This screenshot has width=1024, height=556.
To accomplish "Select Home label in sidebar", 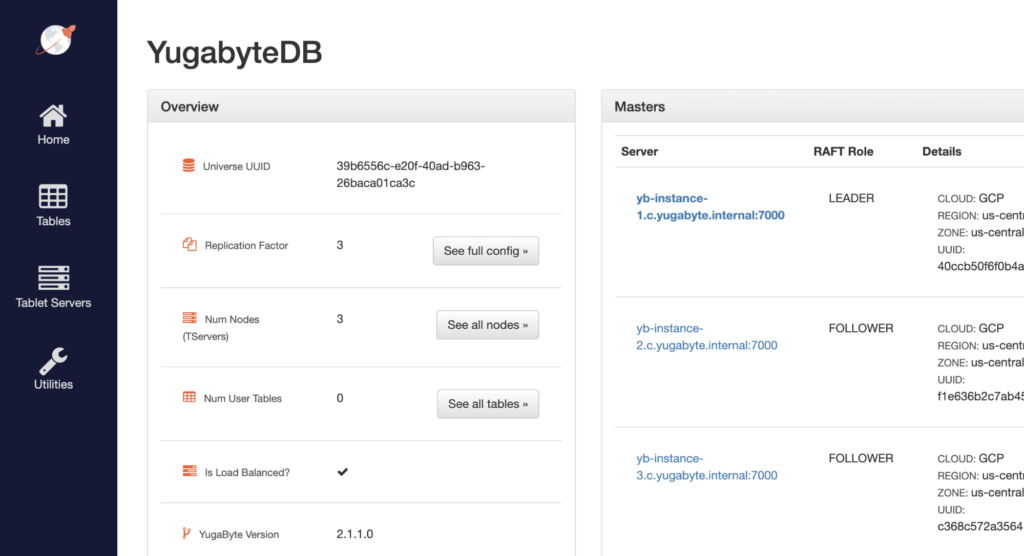I will click(x=53, y=139).
